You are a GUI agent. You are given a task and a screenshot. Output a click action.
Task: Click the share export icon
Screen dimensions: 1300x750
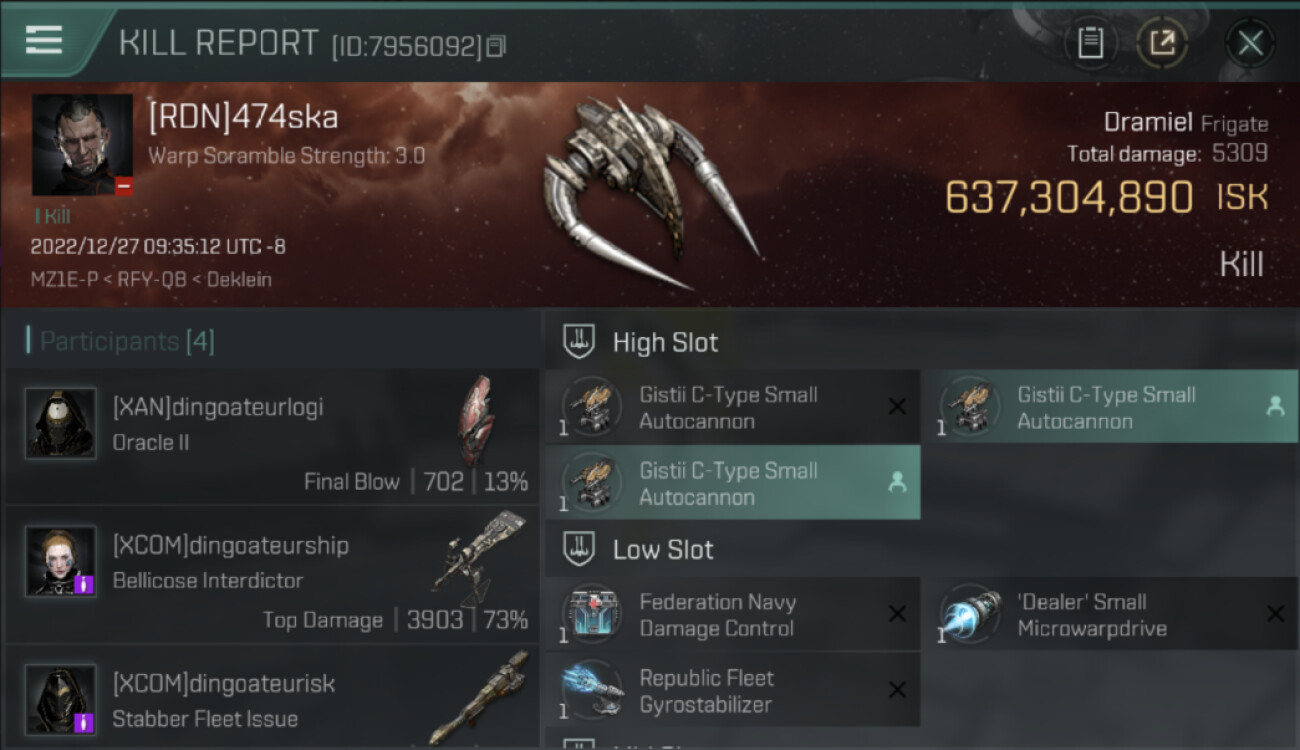click(1162, 43)
